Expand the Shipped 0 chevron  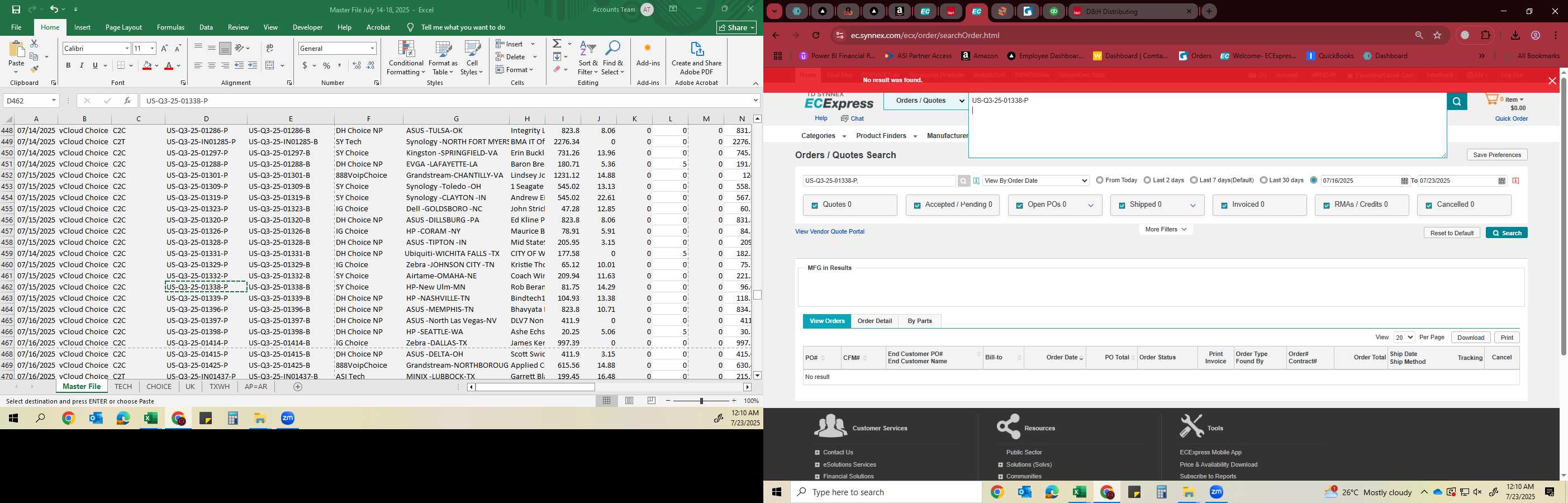[x=1193, y=206]
